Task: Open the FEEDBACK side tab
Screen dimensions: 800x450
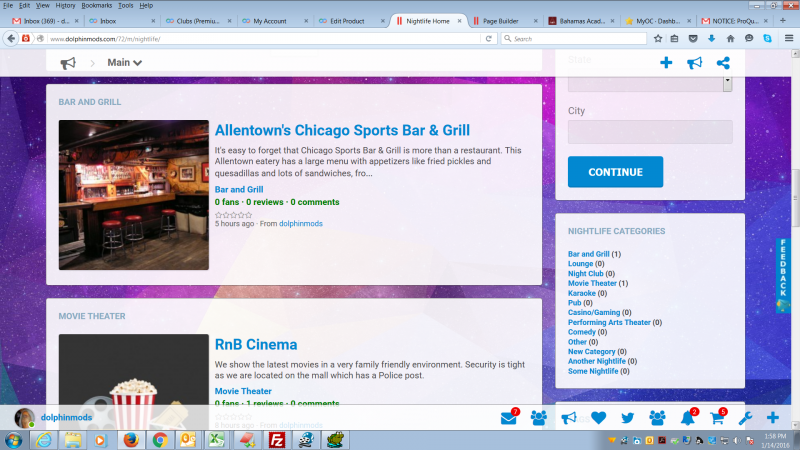Action: click(783, 276)
